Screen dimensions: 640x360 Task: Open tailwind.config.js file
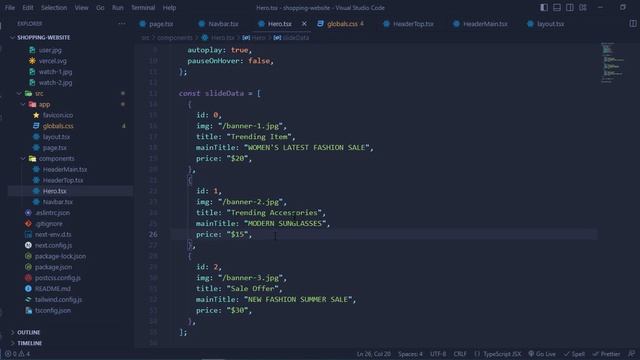(x=58, y=300)
